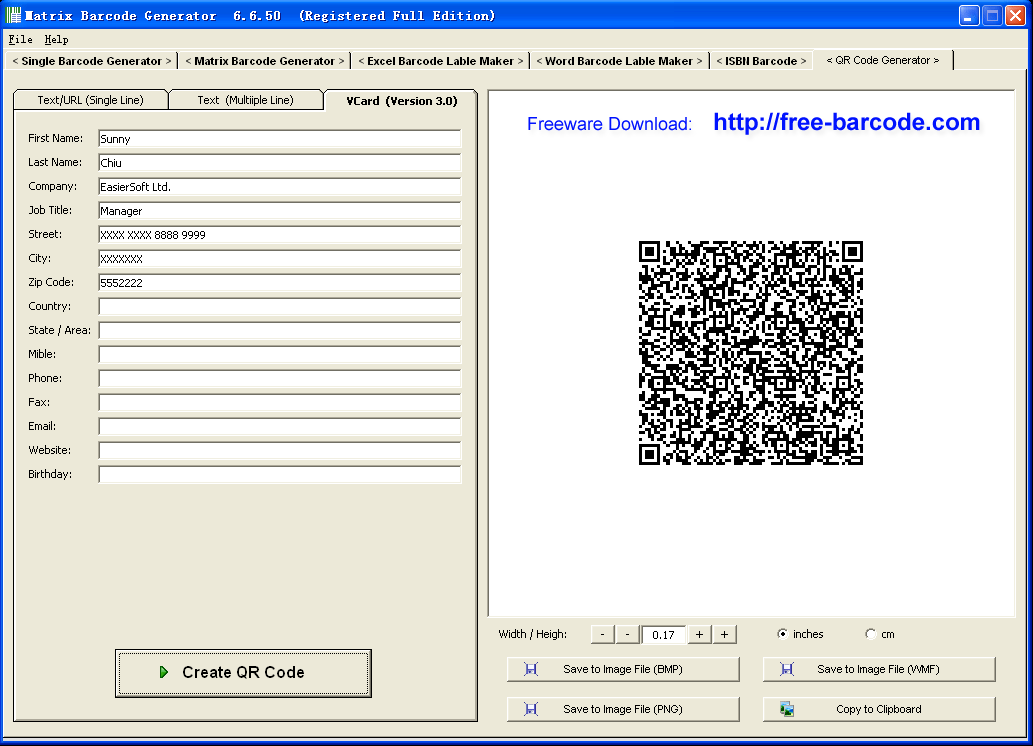Focus the Birthday input field
Screen dimensions: 1033x746
click(x=279, y=474)
